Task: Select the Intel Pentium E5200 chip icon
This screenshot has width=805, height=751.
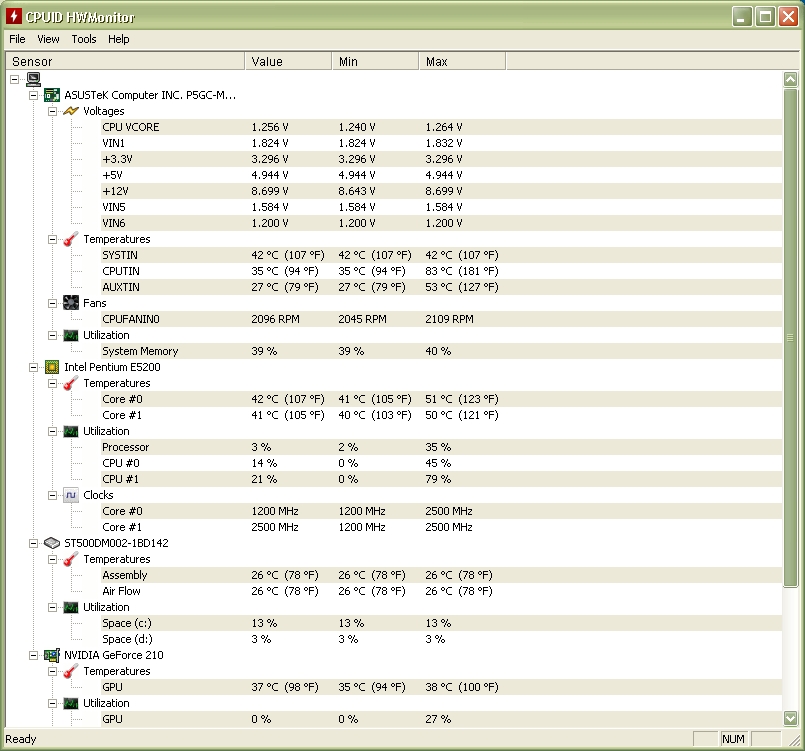Action: pos(52,367)
